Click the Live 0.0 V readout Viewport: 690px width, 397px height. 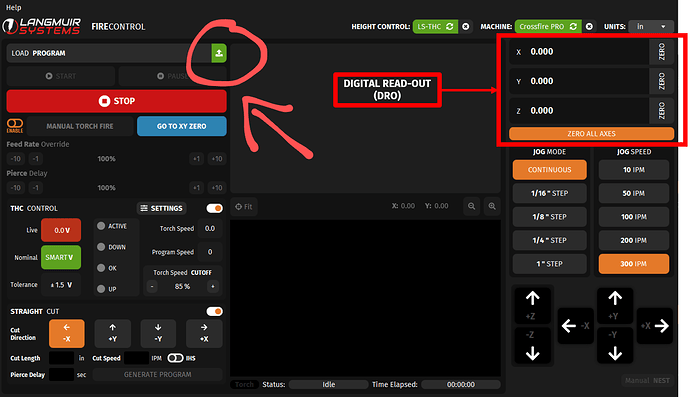click(x=61, y=230)
